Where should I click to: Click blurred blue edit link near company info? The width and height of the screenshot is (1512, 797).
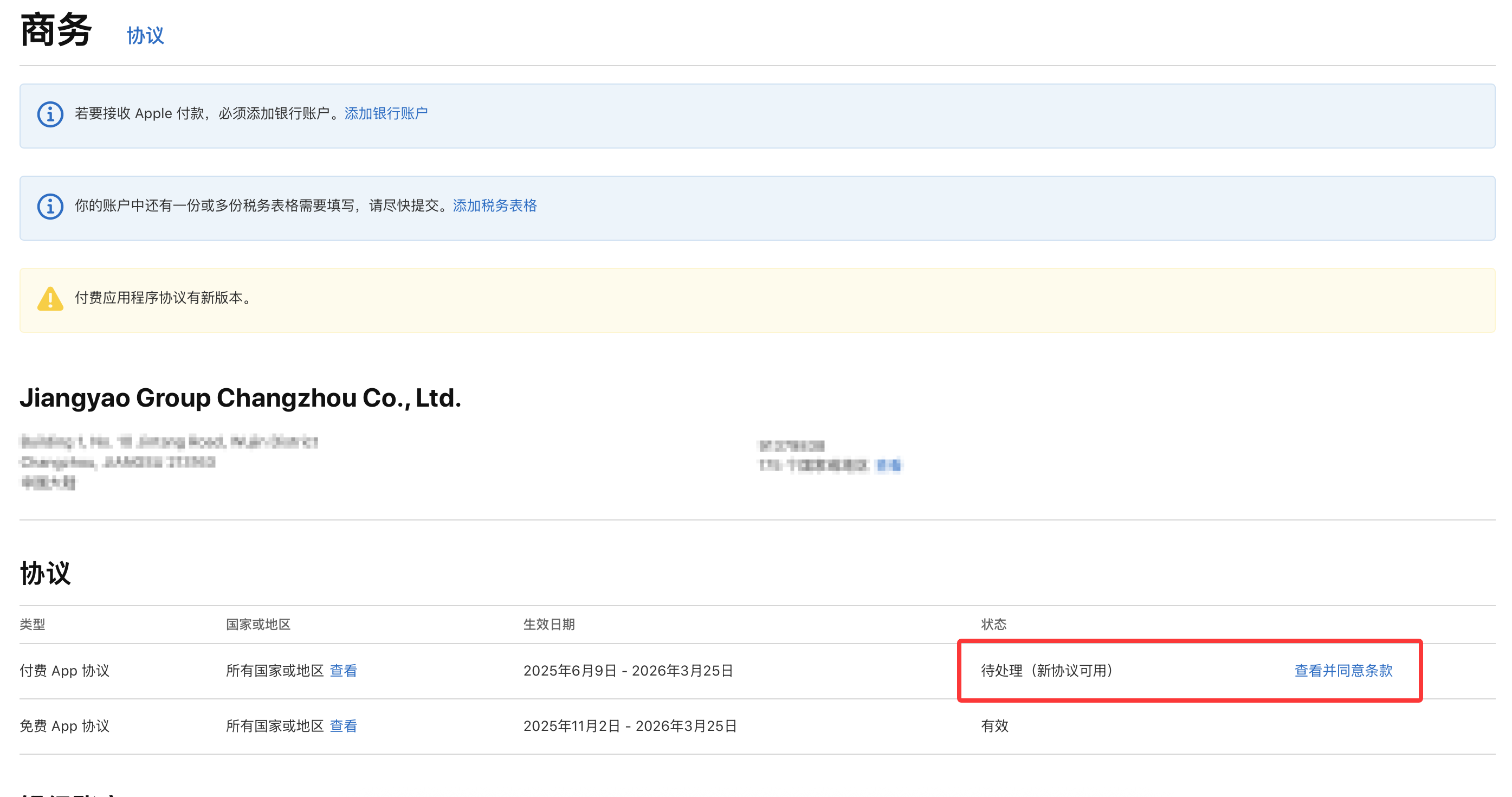[x=888, y=465]
